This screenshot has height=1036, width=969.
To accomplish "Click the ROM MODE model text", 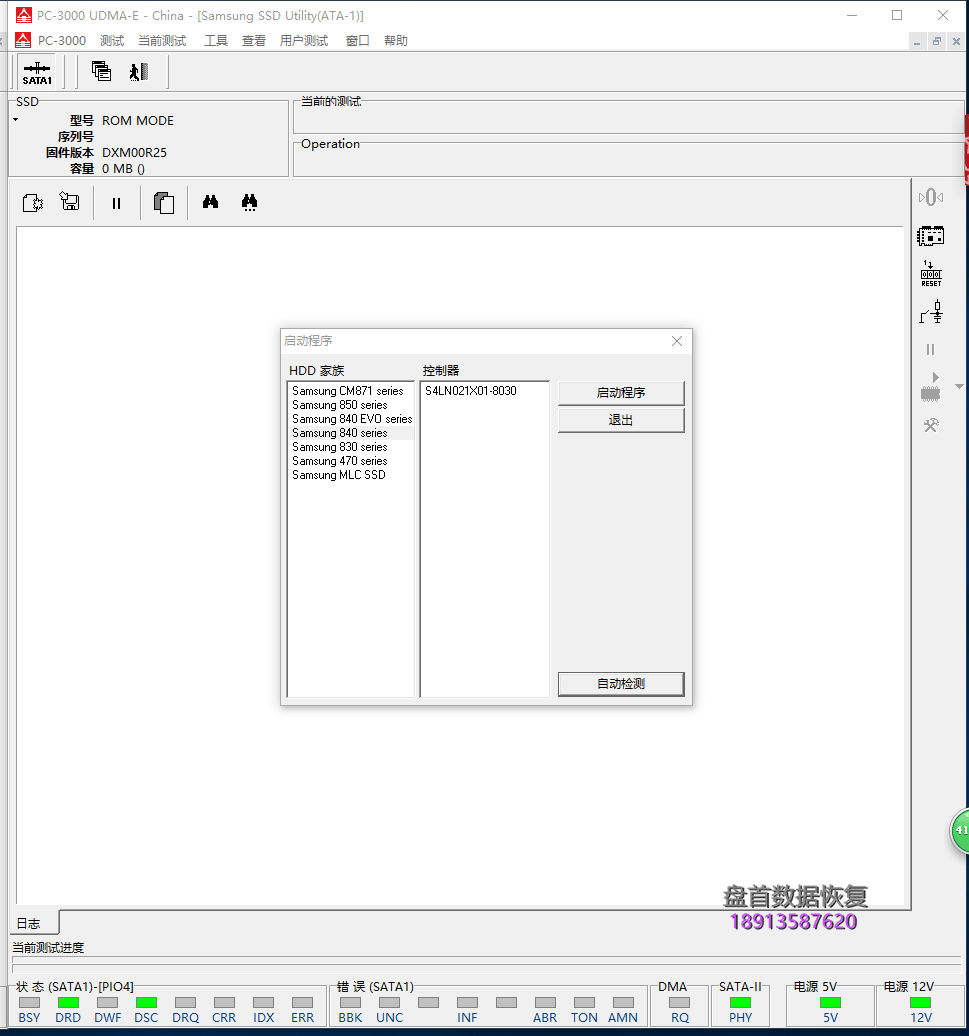I will (x=137, y=121).
